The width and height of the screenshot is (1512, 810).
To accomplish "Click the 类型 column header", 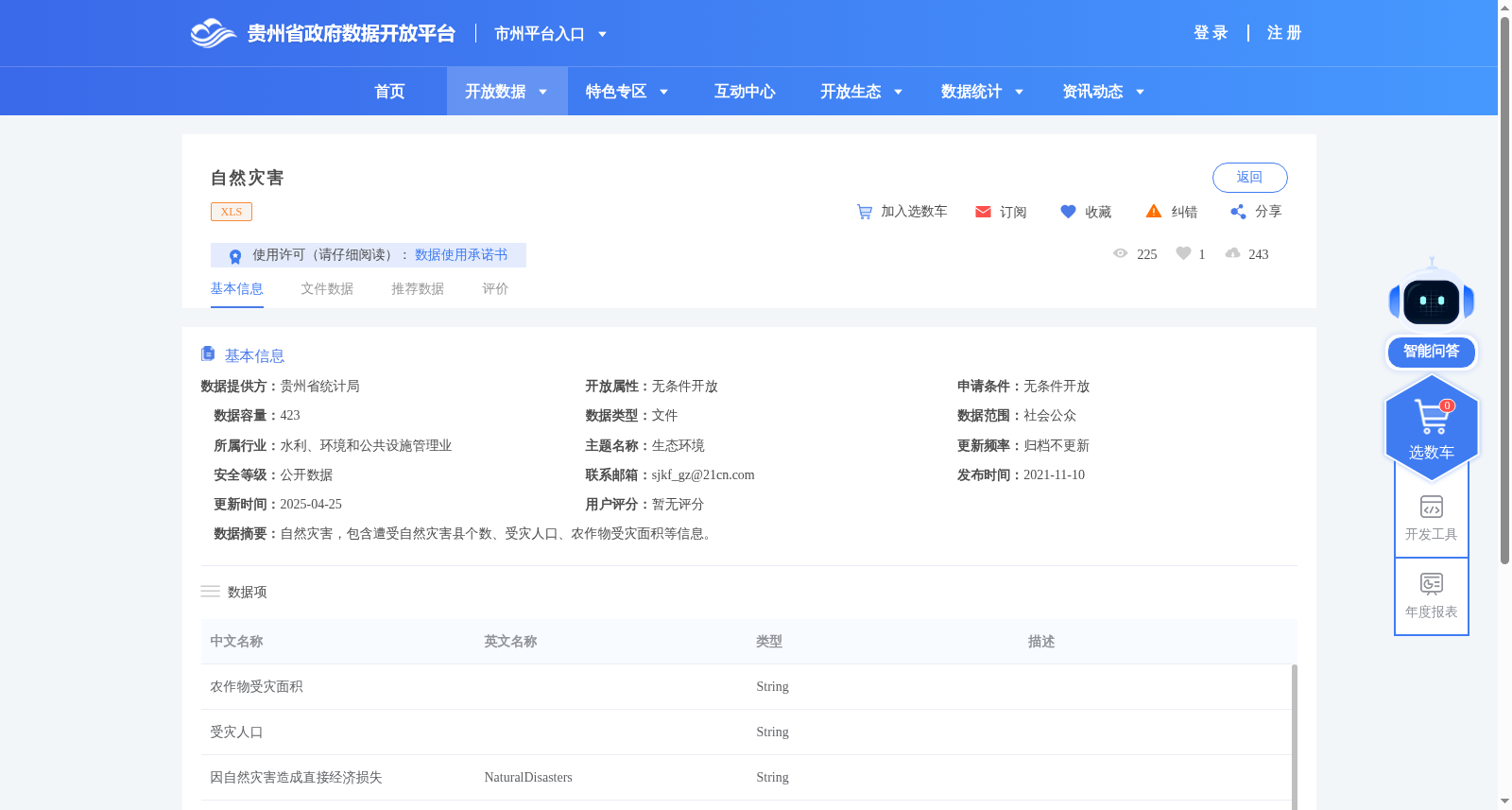I will [769, 642].
